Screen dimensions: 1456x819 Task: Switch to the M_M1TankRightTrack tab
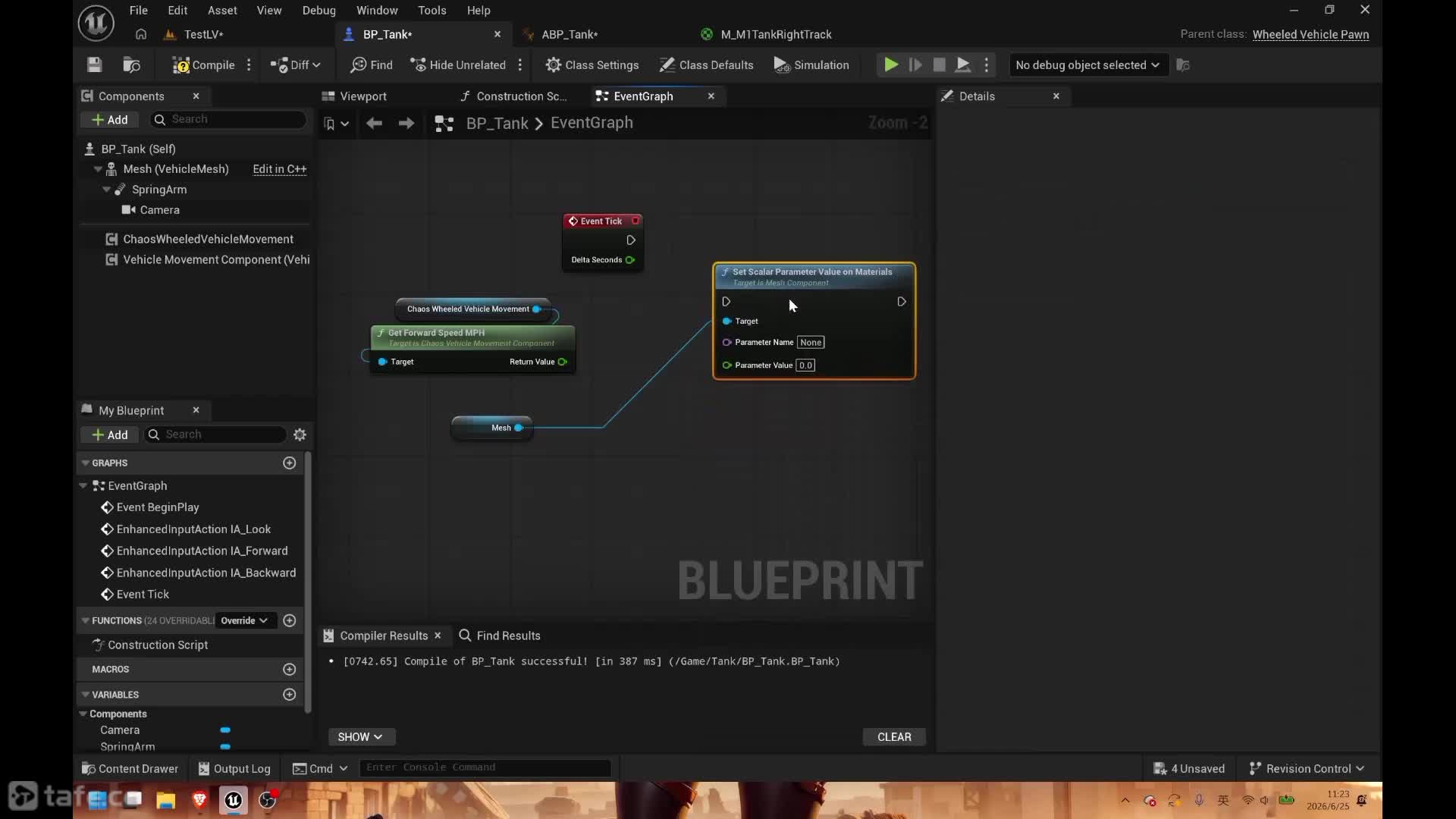pyautogui.click(x=775, y=34)
